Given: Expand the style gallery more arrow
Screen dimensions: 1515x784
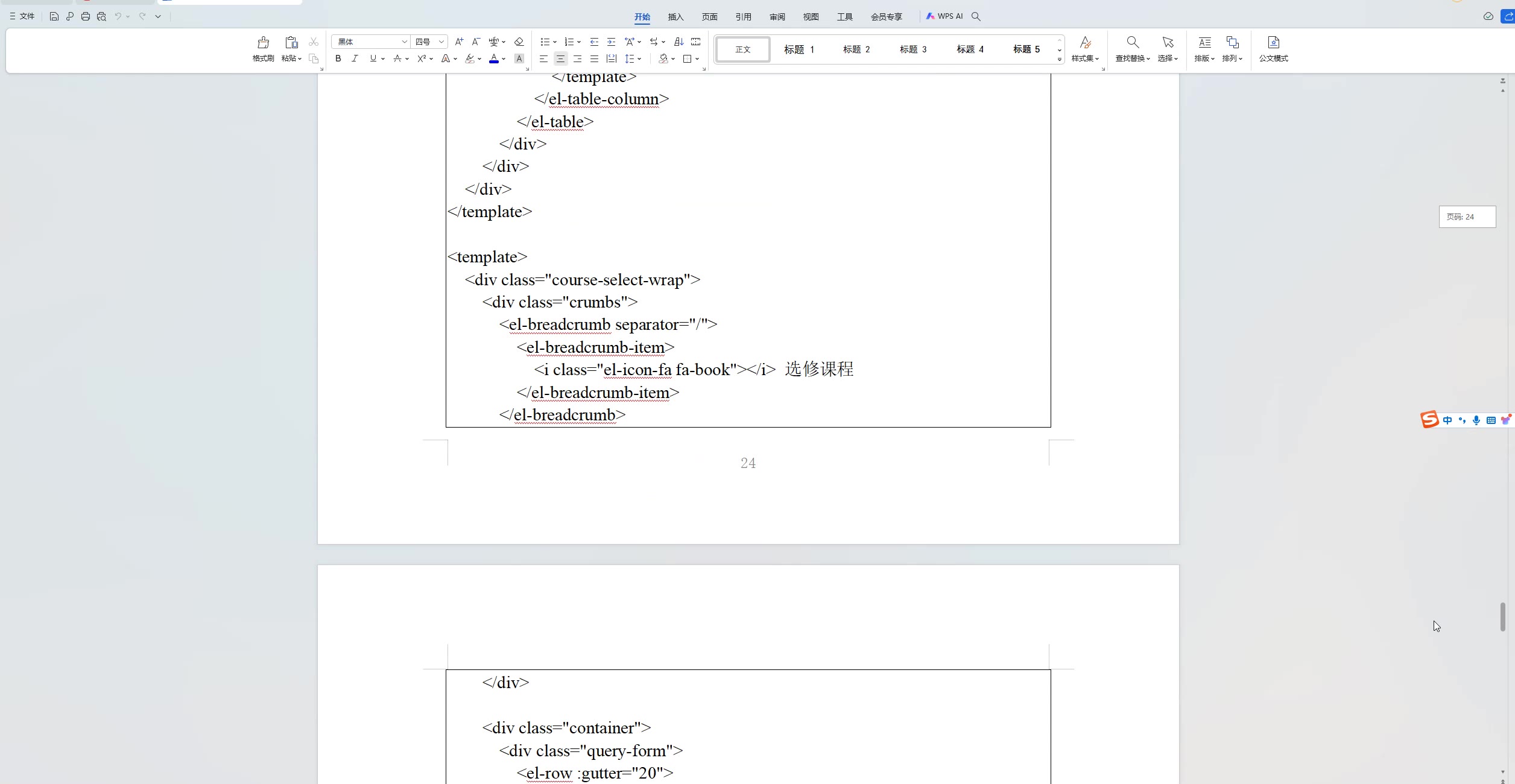Looking at the screenshot, I should (x=1060, y=59).
